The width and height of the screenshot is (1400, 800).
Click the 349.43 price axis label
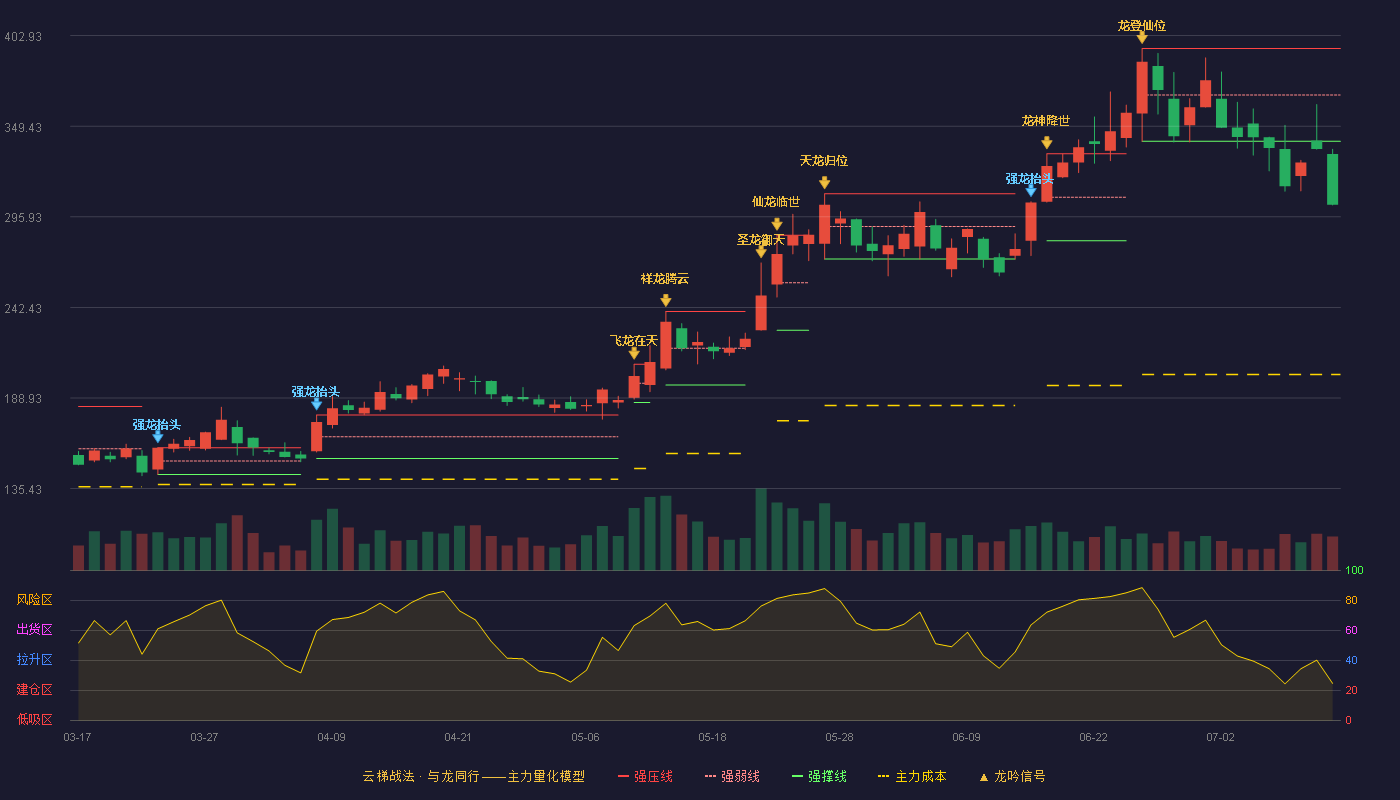(23, 127)
